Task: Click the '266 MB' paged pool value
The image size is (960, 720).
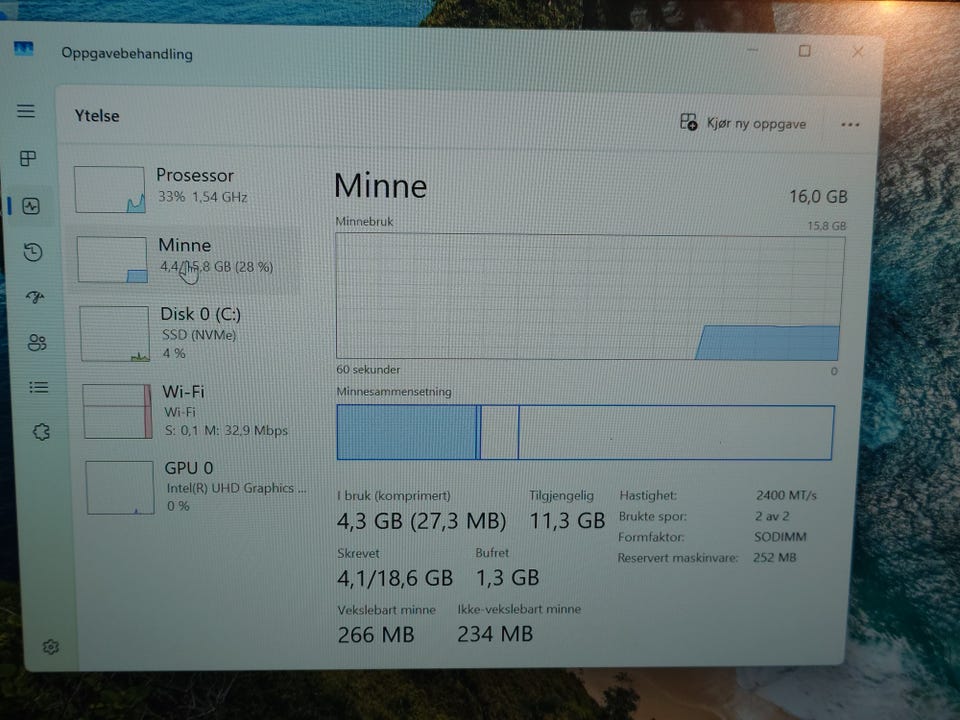Action: pyautogui.click(x=376, y=635)
